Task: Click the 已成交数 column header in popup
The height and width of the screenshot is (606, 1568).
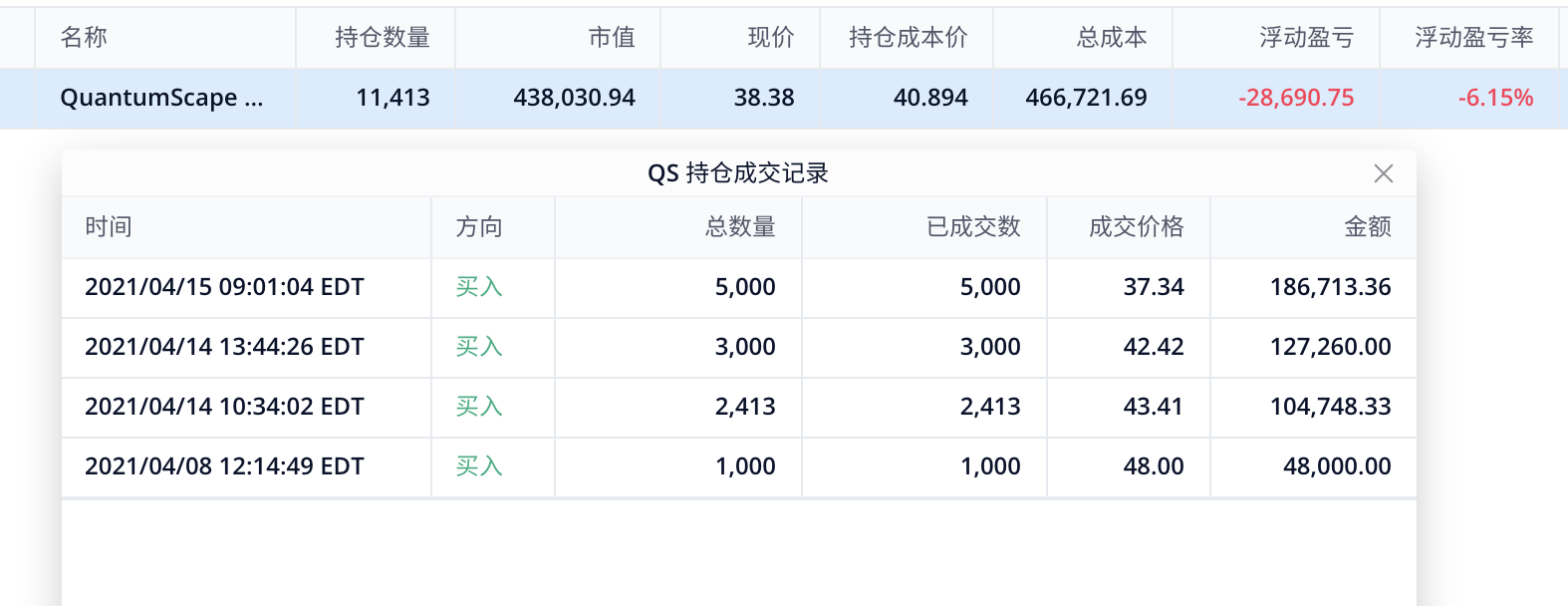Action: pos(973,227)
